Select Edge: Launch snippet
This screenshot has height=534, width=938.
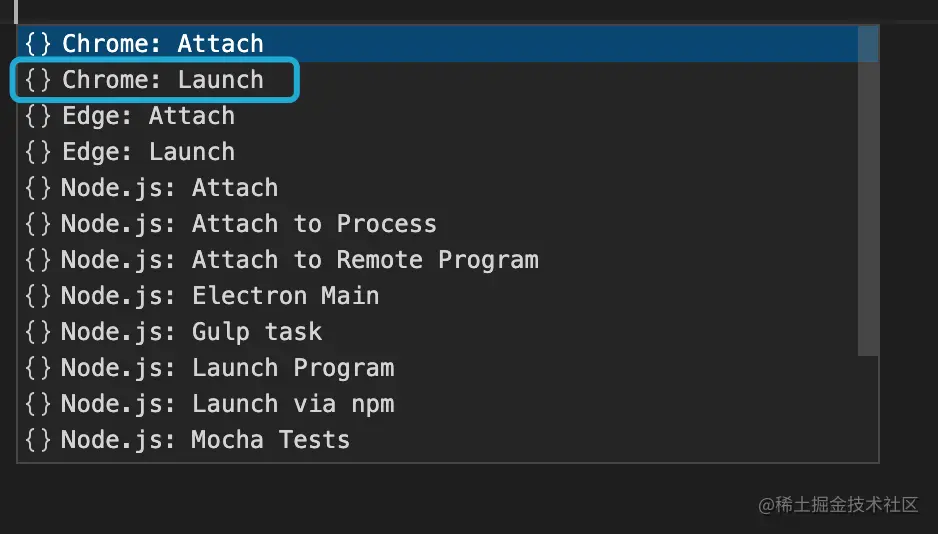click(x=148, y=152)
